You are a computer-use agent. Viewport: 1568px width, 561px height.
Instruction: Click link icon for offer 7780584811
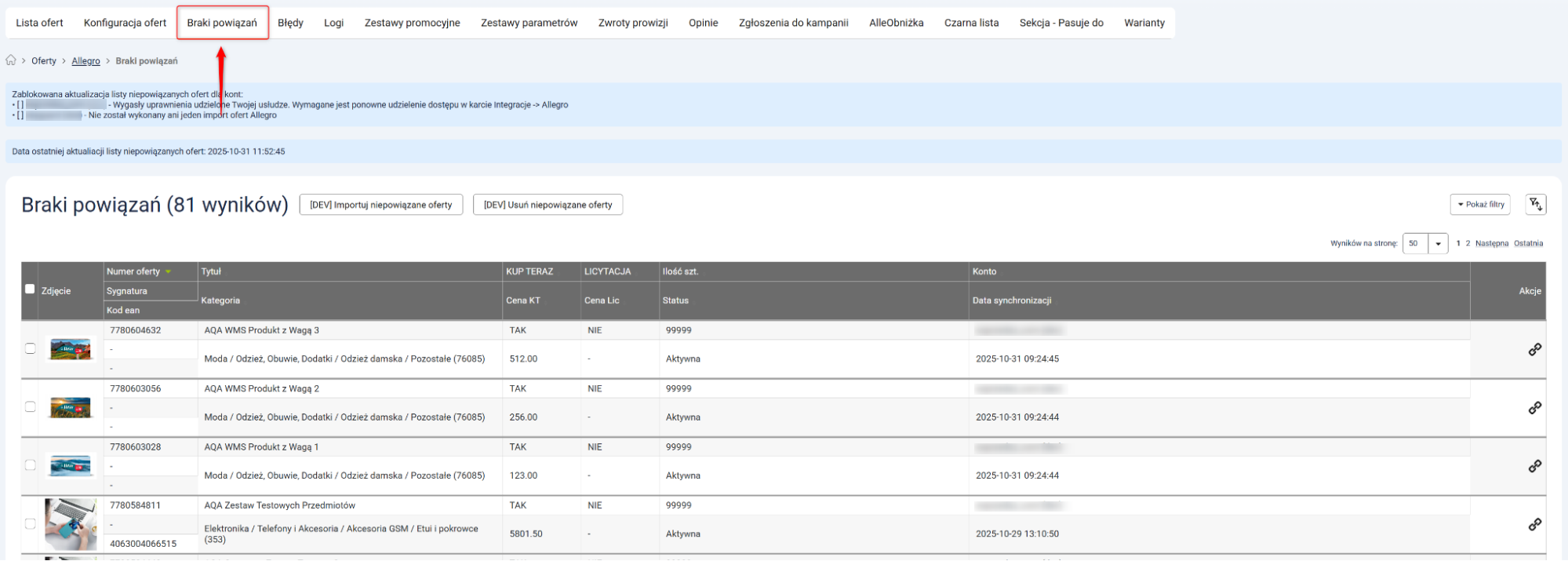click(1534, 524)
